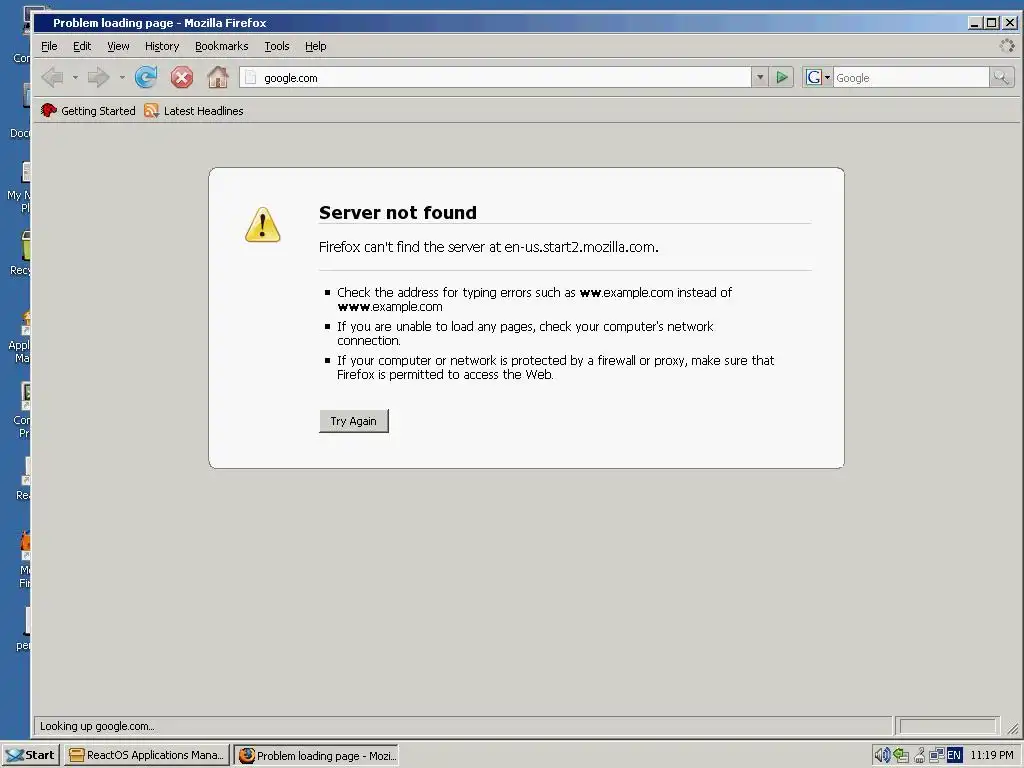Go to the Home page icon
Image resolution: width=1024 pixels, height=768 pixels.
coord(218,77)
